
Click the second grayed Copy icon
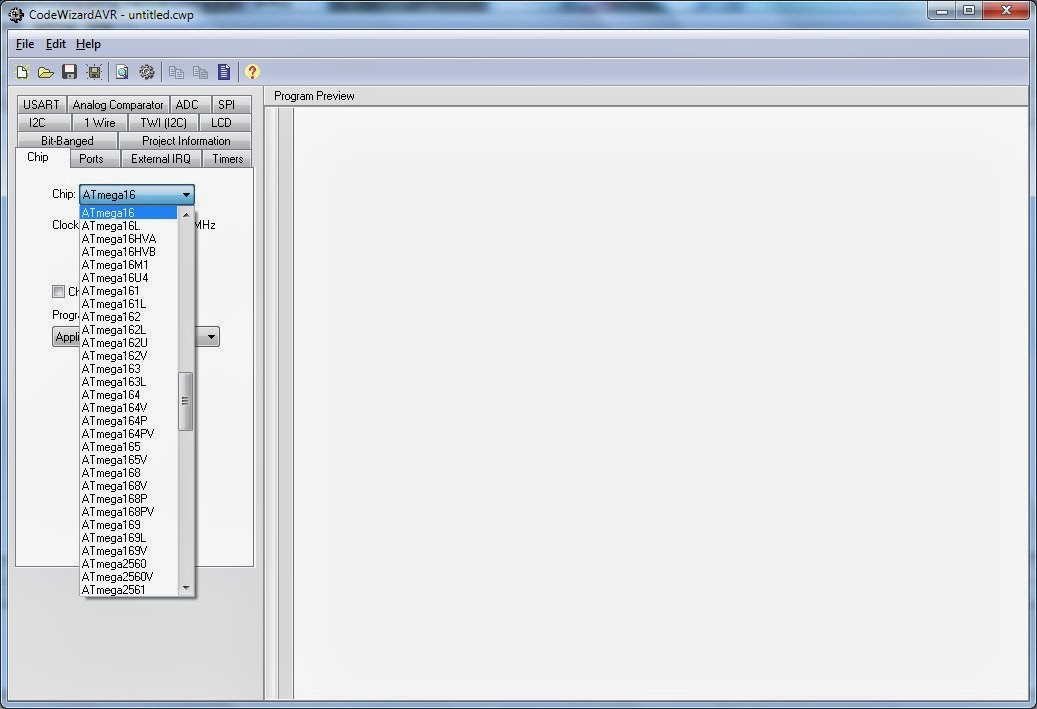[200, 72]
